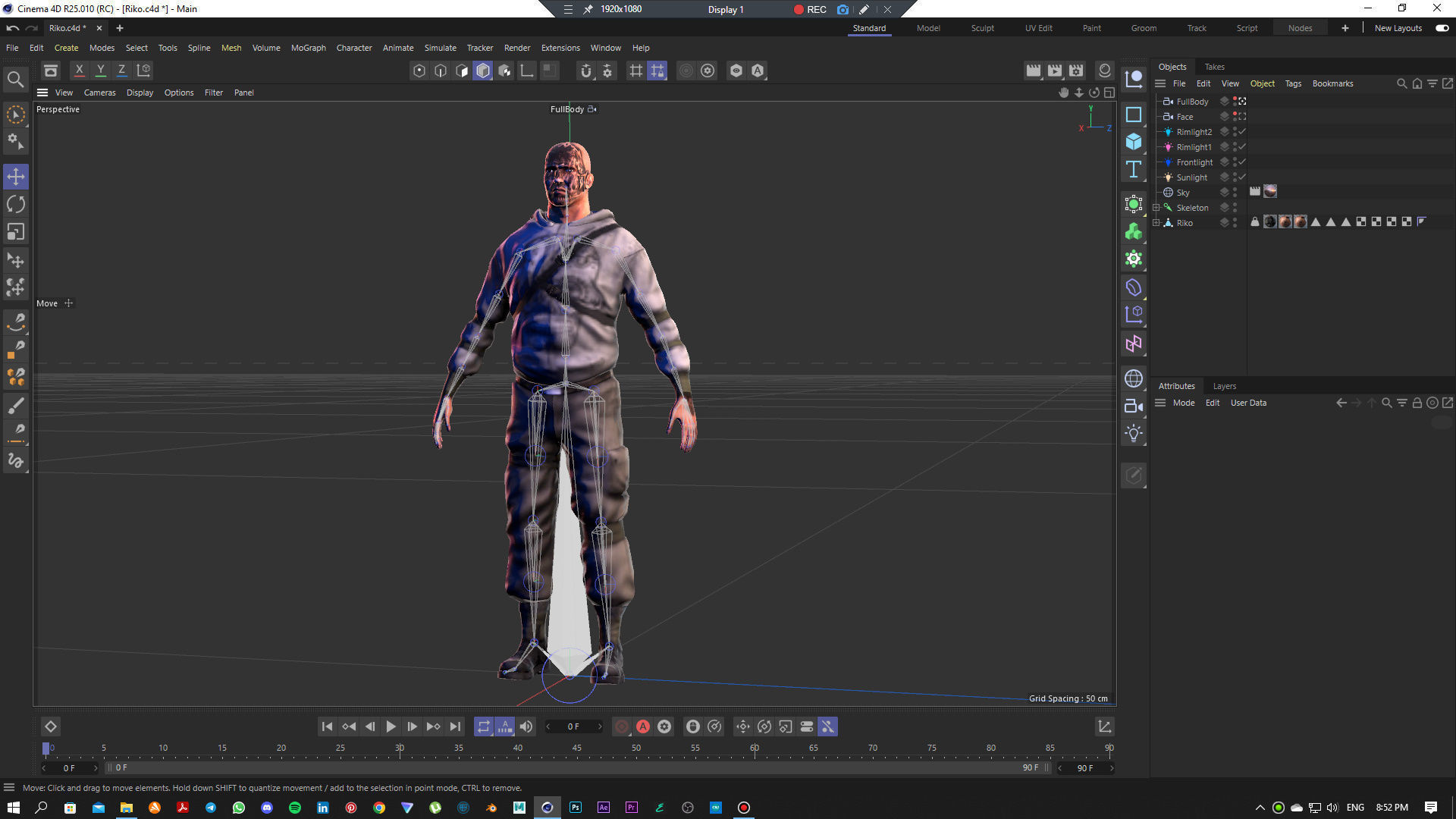Add a Camera object

(1134, 406)
